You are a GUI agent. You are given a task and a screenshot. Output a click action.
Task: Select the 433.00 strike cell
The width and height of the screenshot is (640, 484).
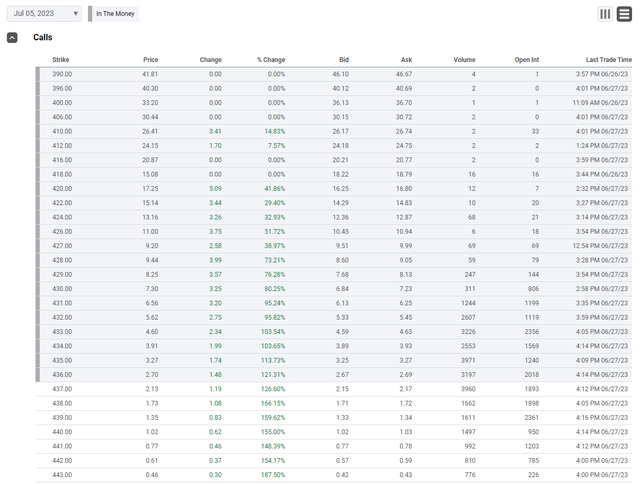pos(62,332)
